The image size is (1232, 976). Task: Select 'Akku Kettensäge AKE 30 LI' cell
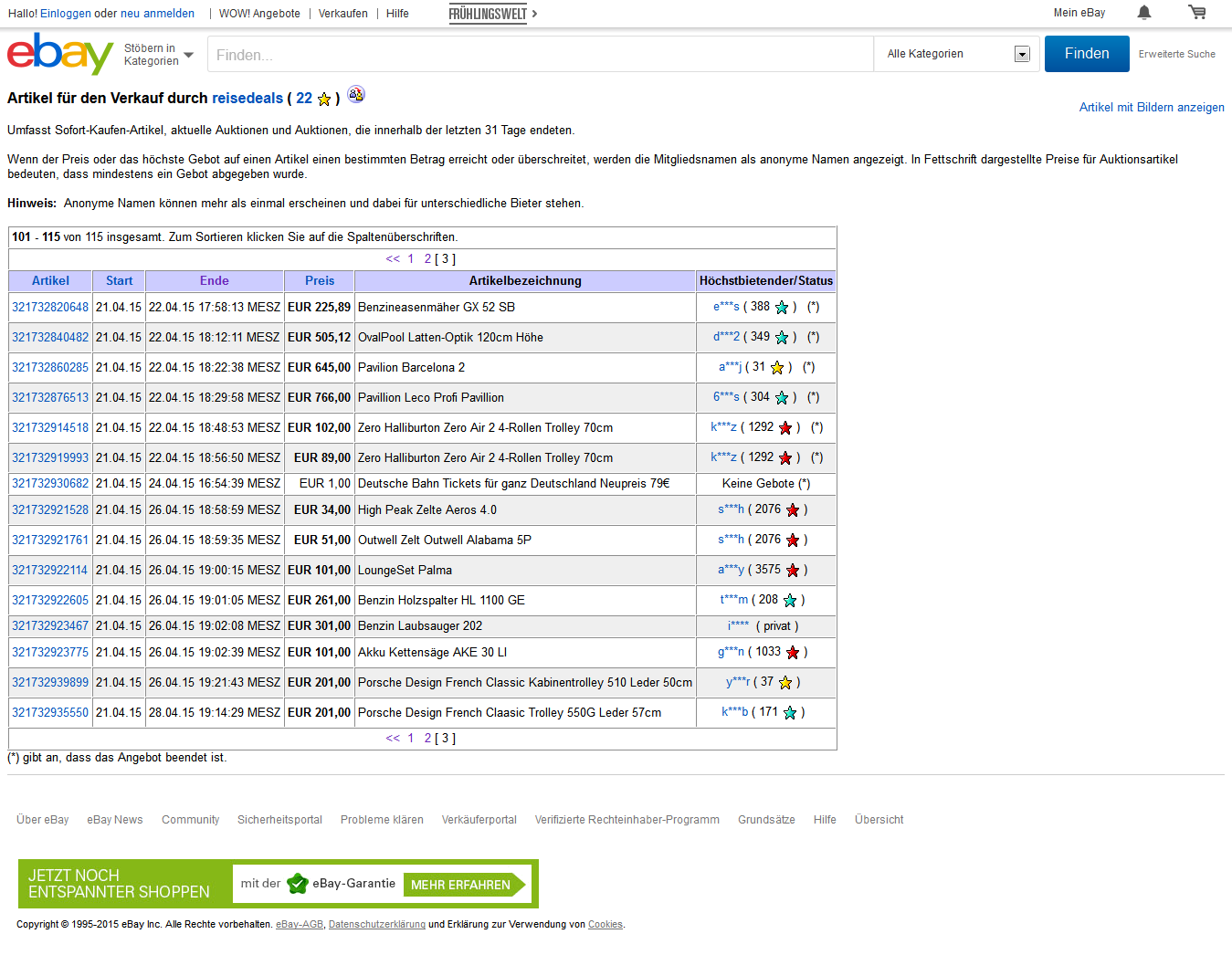[x=525, y=652]
